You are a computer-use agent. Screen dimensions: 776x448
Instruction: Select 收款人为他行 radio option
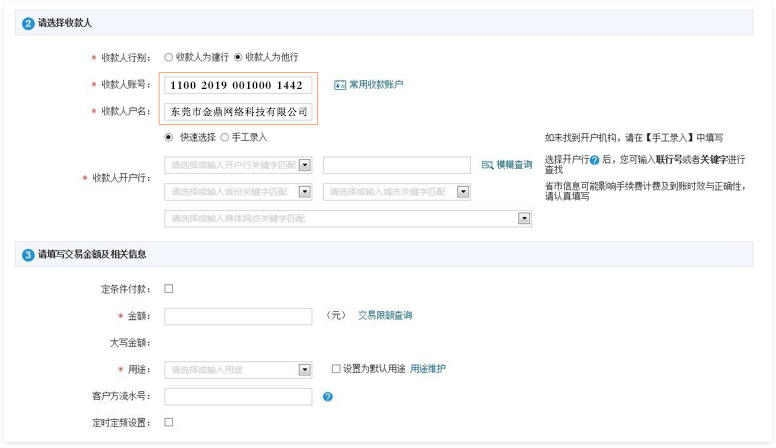[x=238, y=57]
